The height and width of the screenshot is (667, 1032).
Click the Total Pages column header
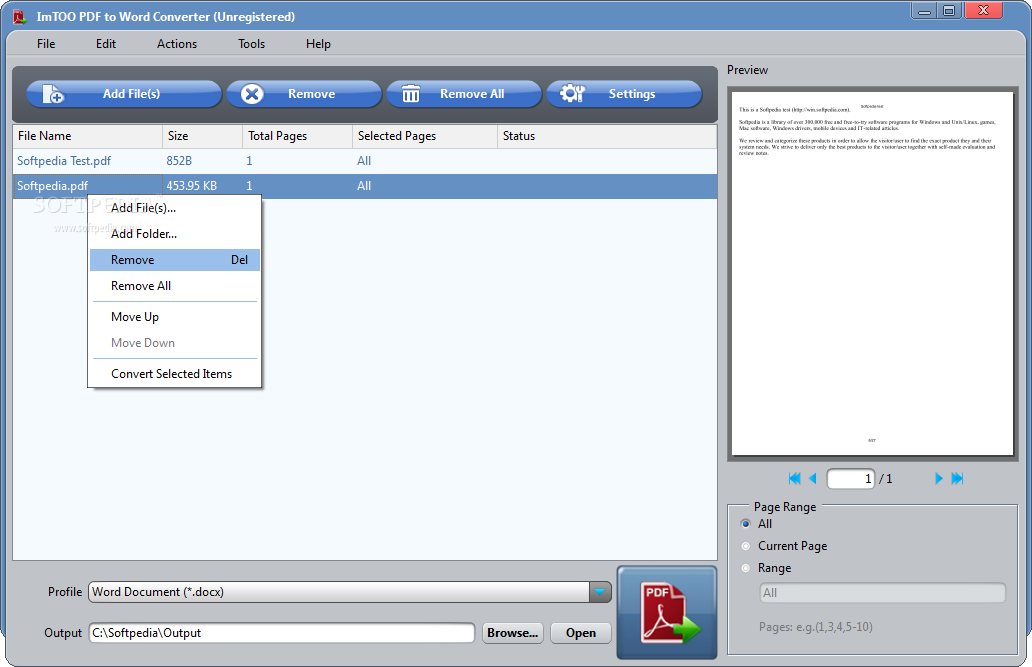pyautogui.click(x=297, y=136)
